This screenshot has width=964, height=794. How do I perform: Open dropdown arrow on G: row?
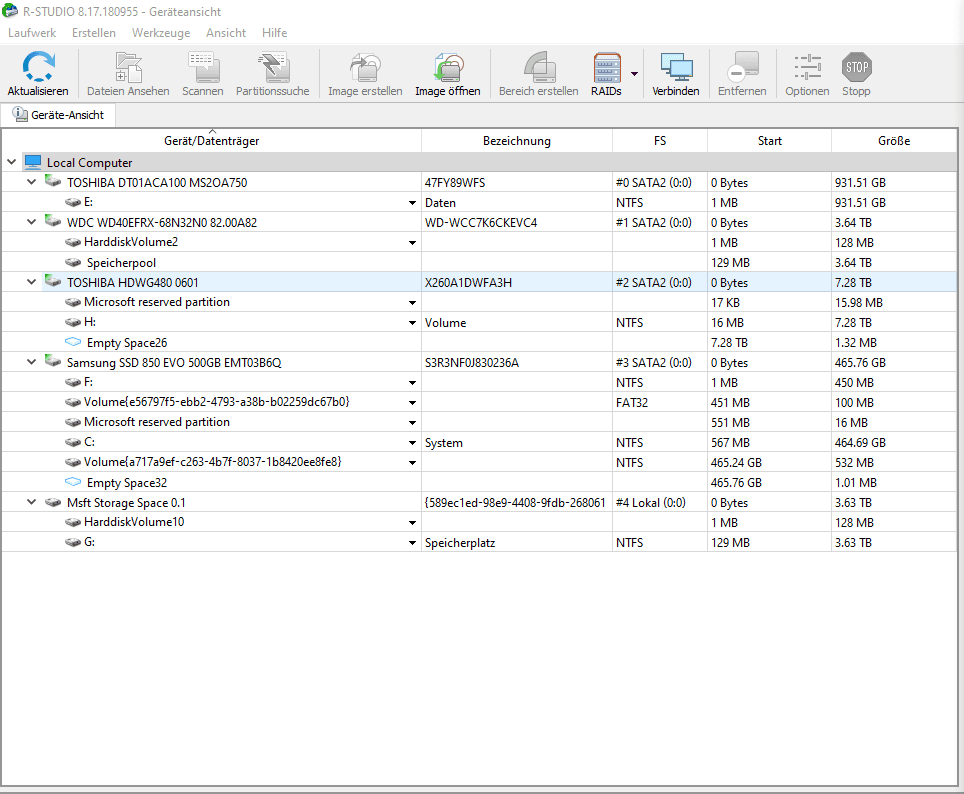tap(413, 543)
